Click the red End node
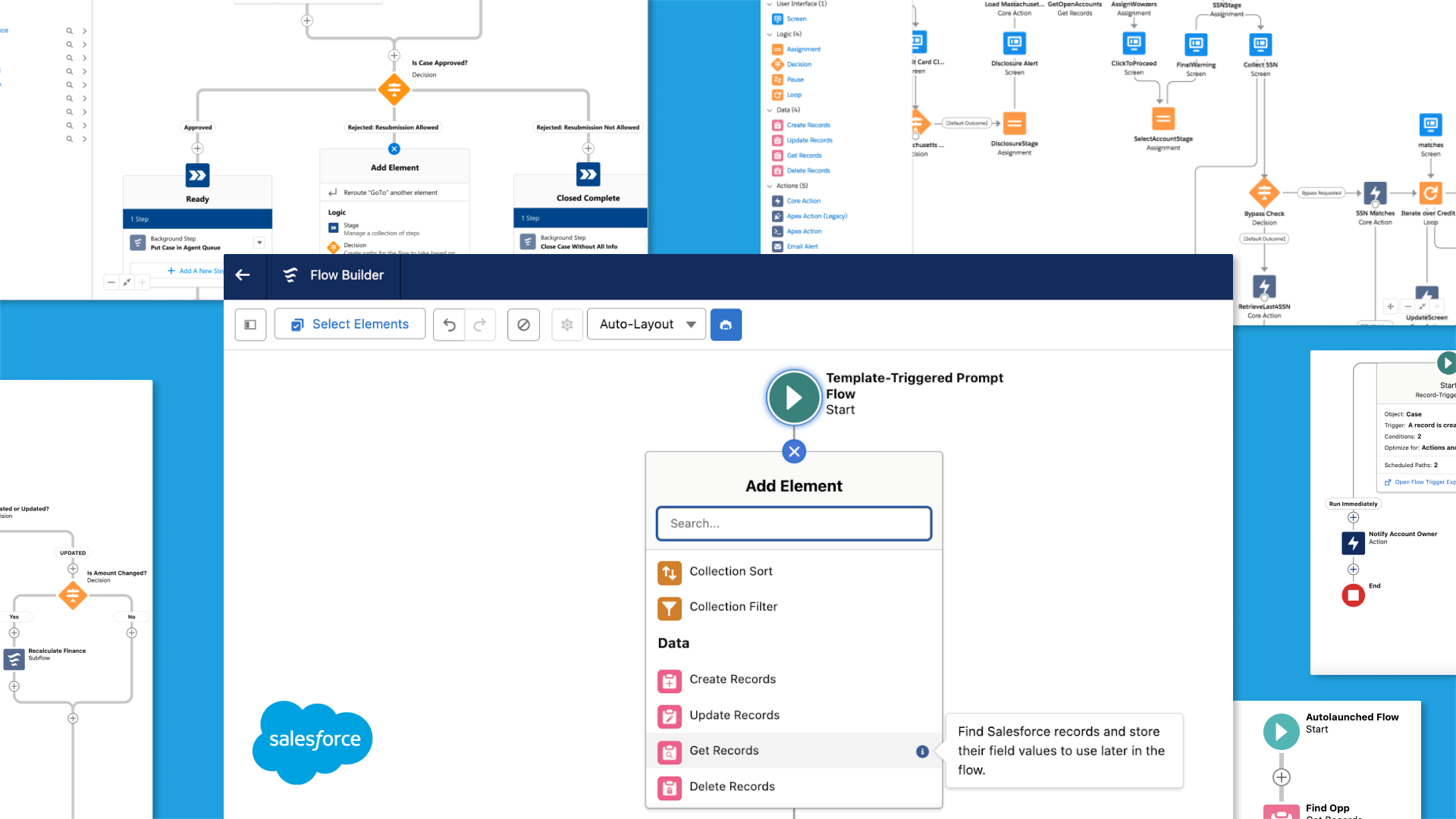The height and width of the screenshot is (819, 1456). pos(1354,595)
